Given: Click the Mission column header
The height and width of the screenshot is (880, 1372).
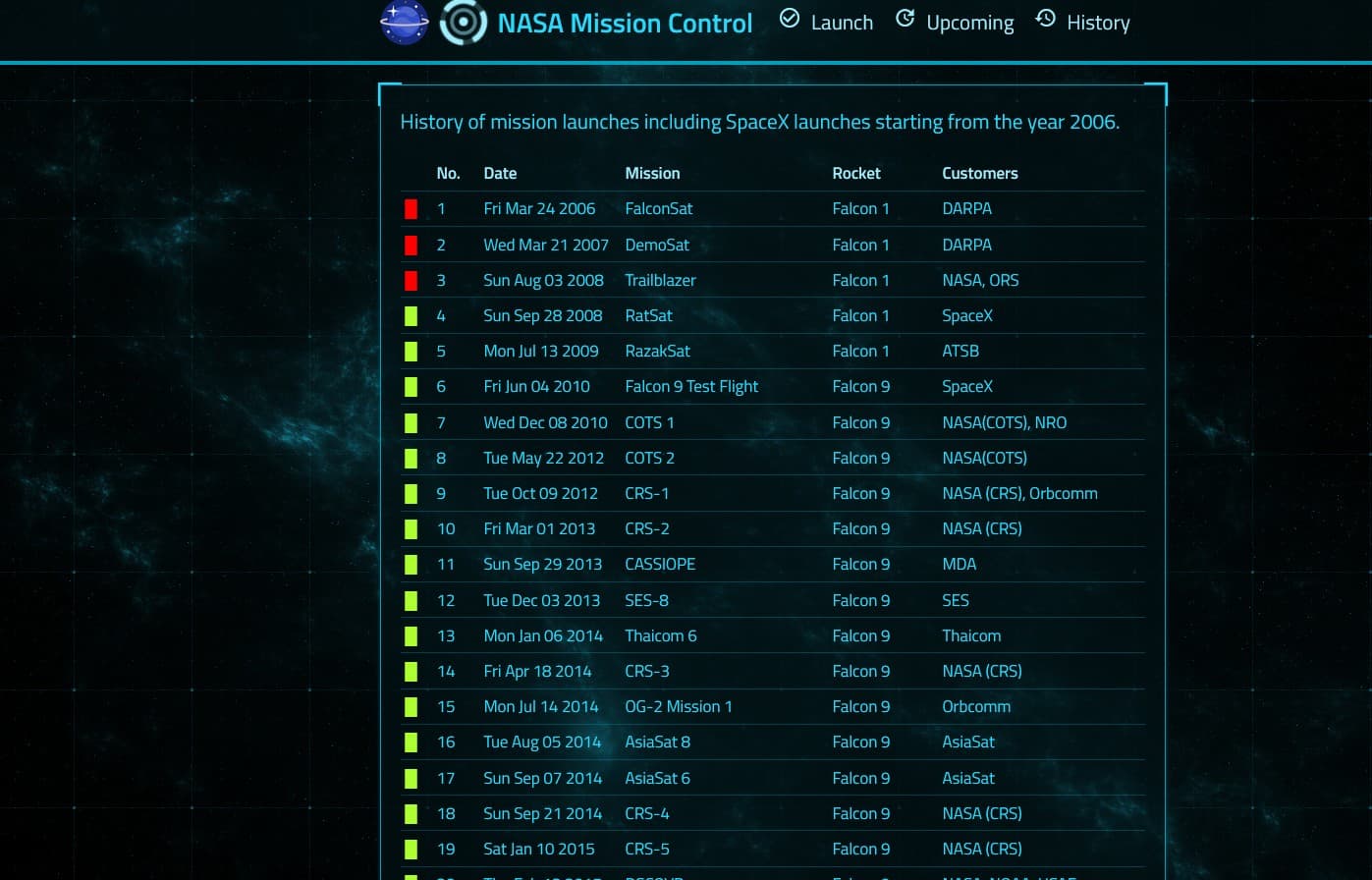Looking at the screenshot, I should click(652, 173).
